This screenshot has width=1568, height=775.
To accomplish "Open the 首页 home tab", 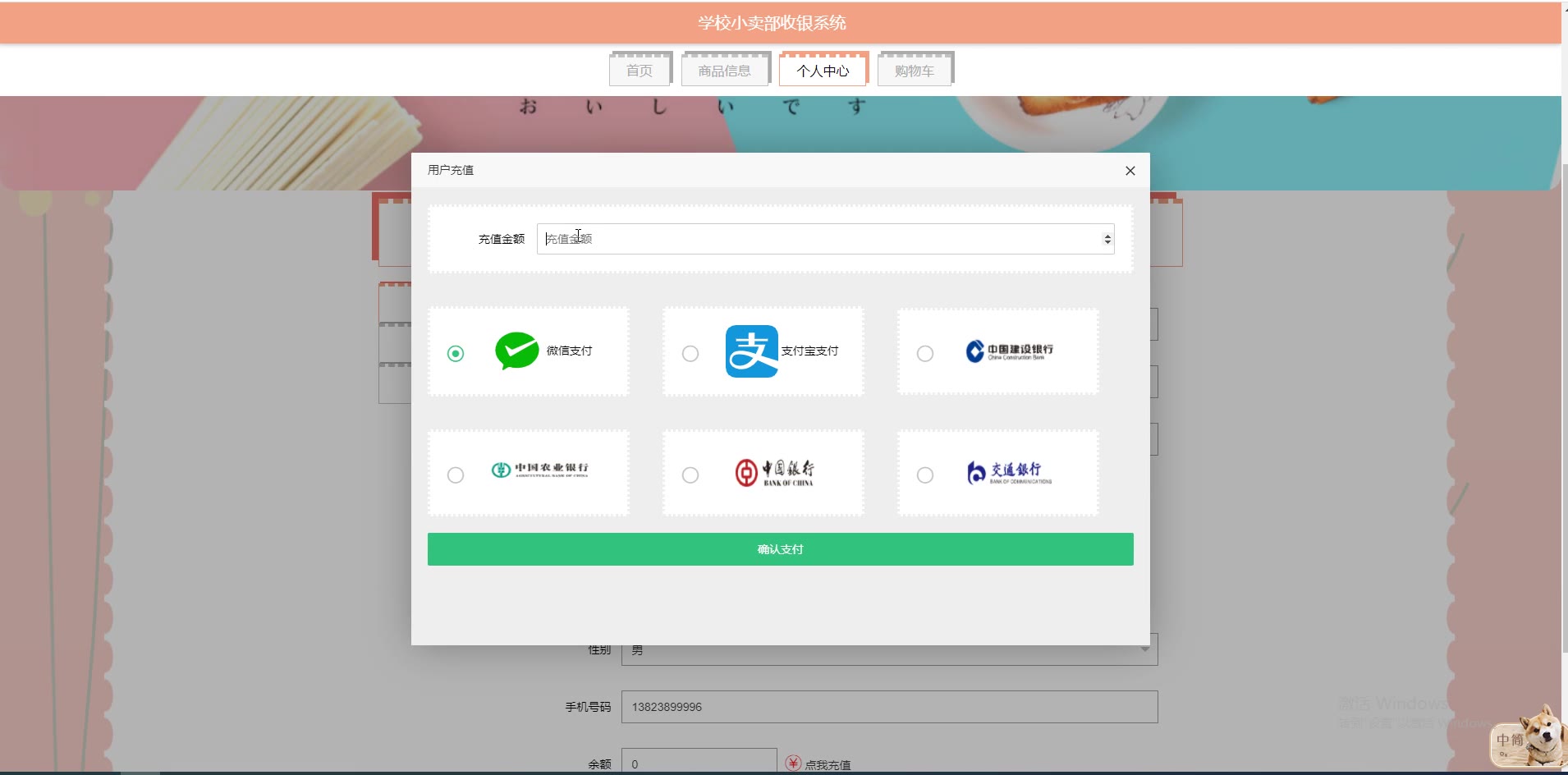I will point(640,71).
